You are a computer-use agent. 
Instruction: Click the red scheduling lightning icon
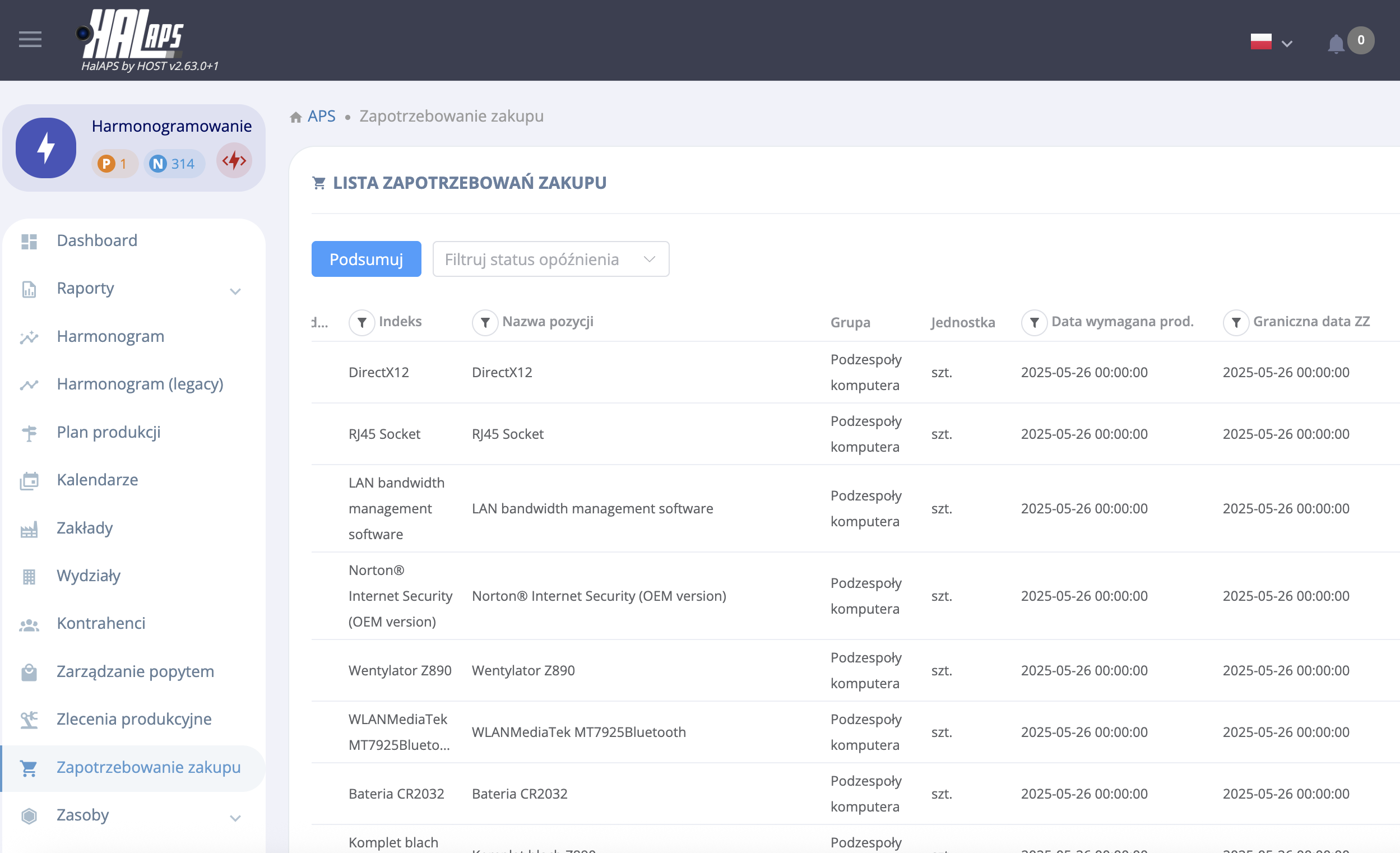pyautogui.click(x=234, y=161)
